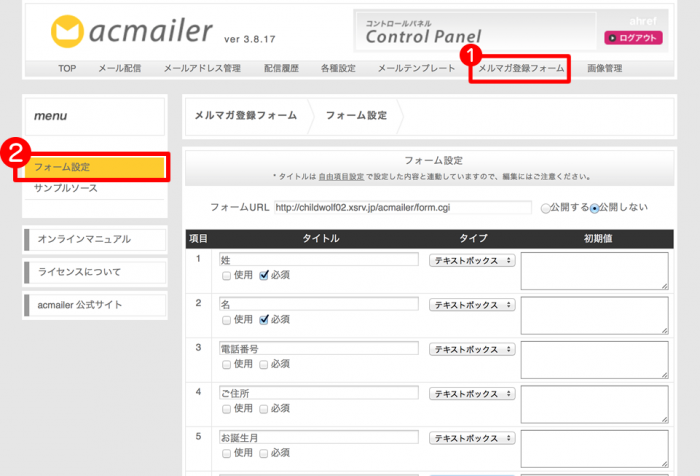Image resolution: width=700 pixels, height=476 pixels.
Task: Open the TOP menu item
Action: coord(67,68)
